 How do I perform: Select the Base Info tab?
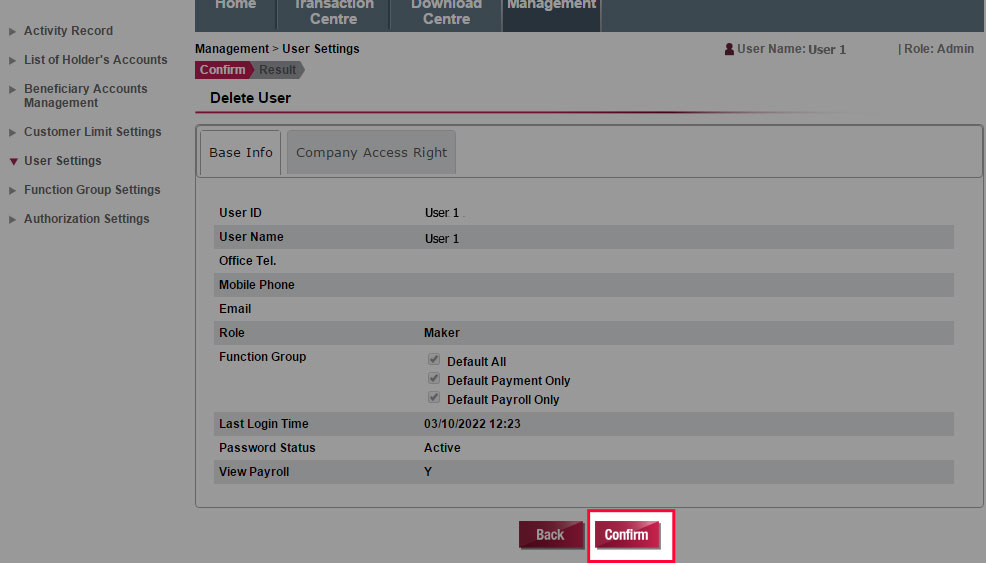[240, 152]
